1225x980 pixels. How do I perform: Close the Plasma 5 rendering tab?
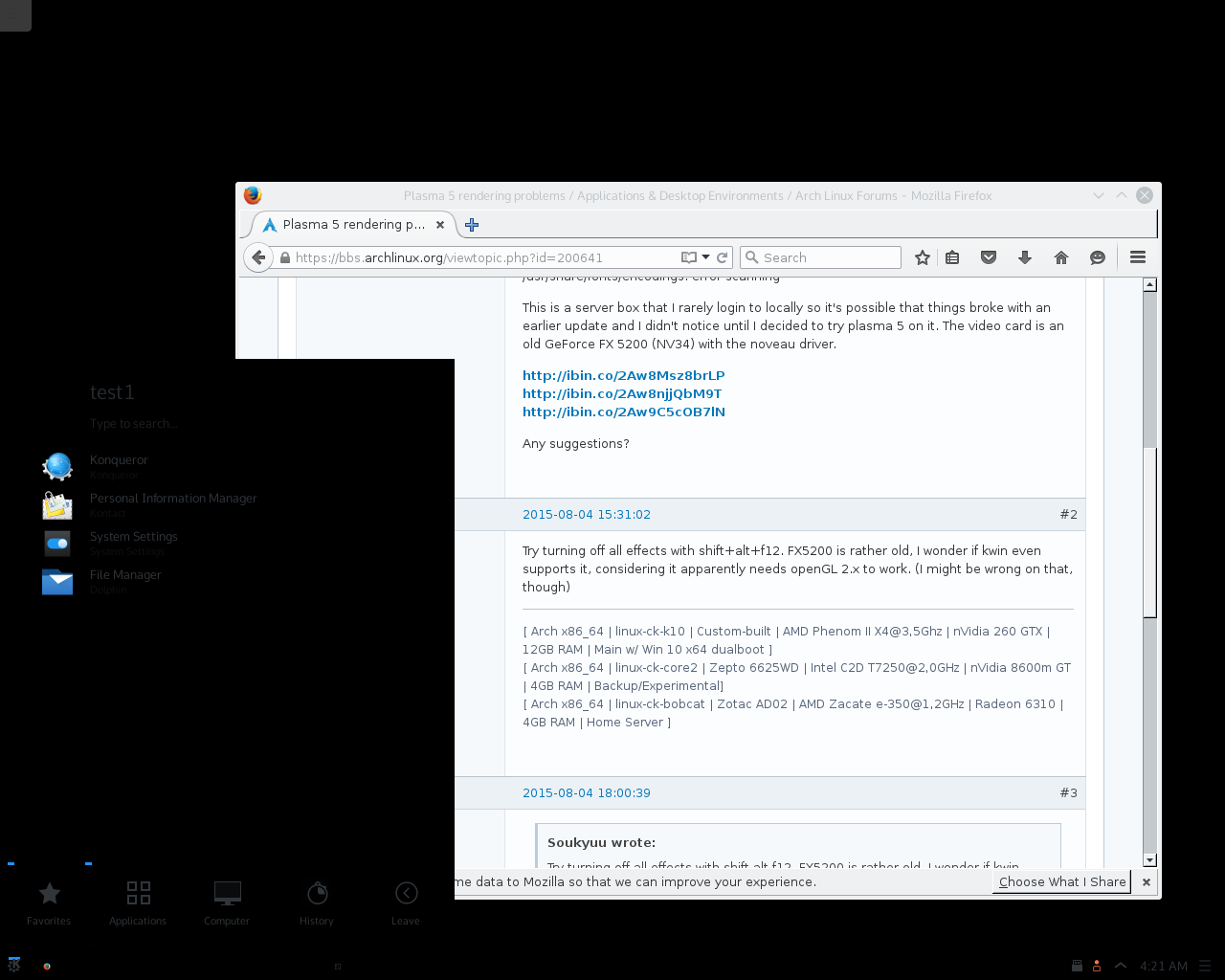pyautogui.click(x=440, y=225)
